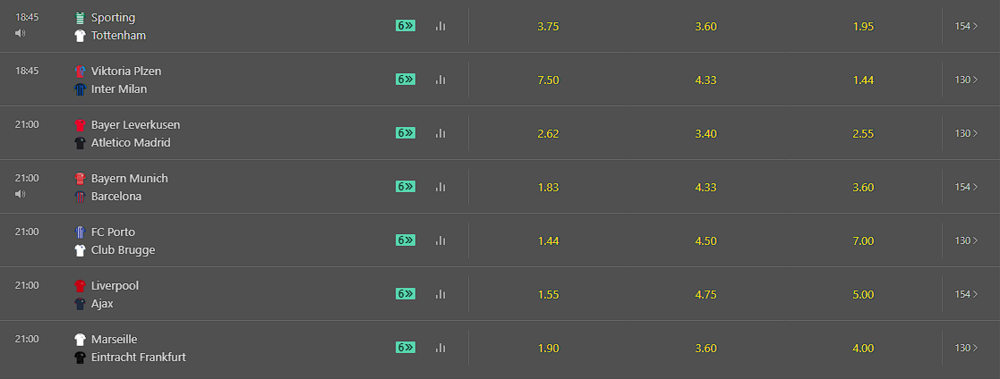Open stats chart for Sporting vs Tottenham

[x=440, y=26]
